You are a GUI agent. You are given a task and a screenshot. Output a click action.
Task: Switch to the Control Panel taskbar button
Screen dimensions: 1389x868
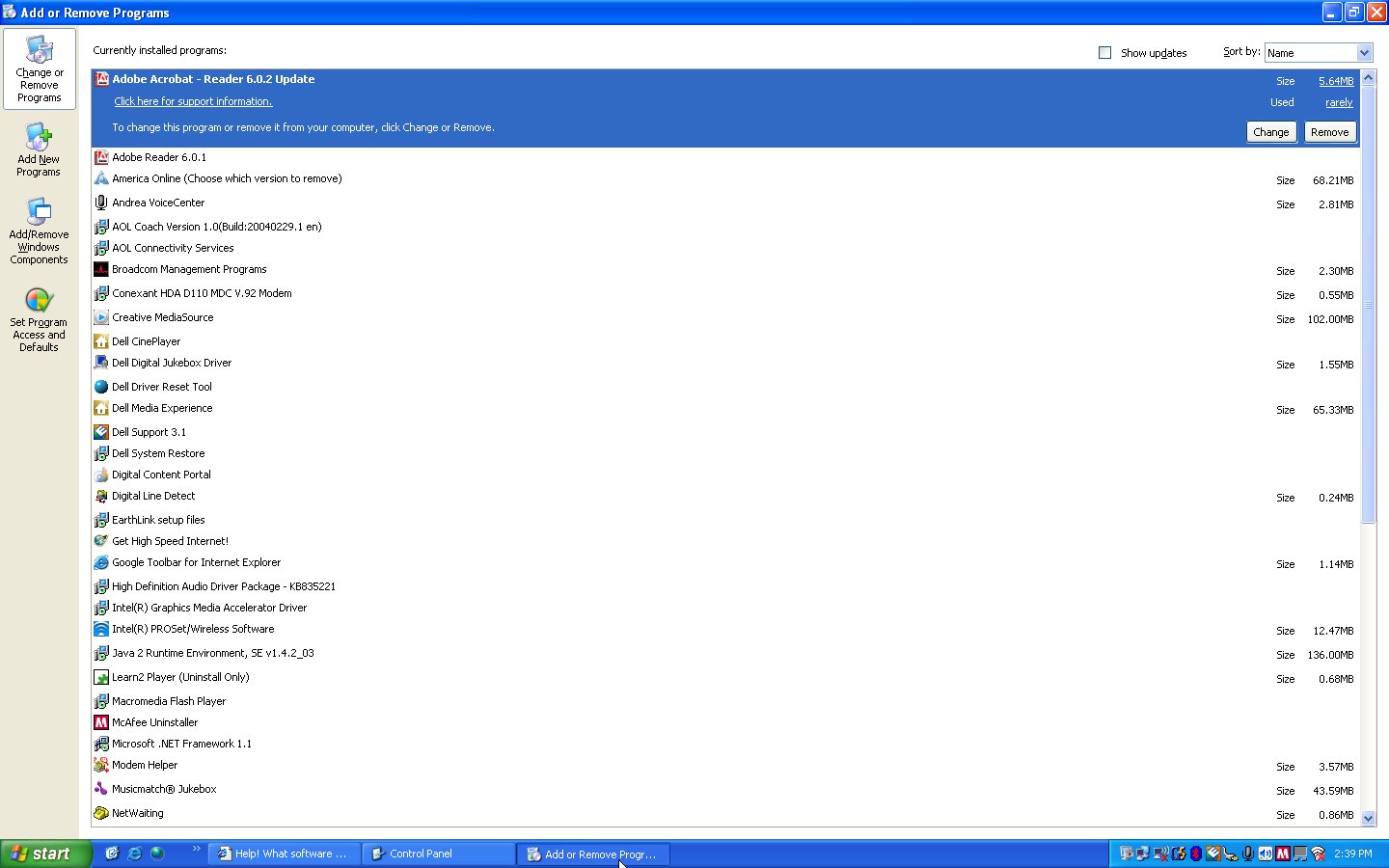438,854
